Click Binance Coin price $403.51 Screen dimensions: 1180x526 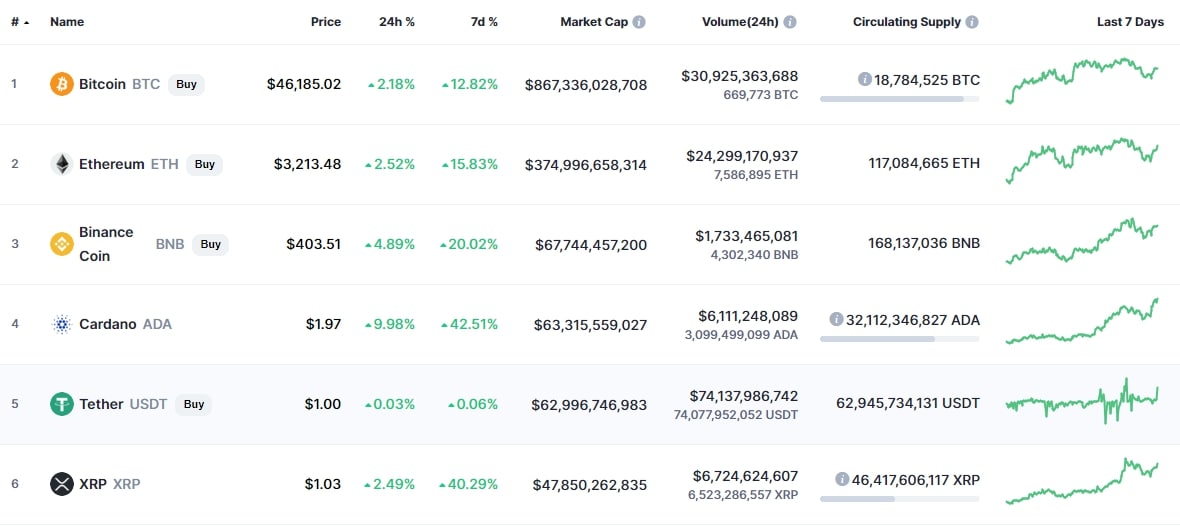[x=314, y=244]
